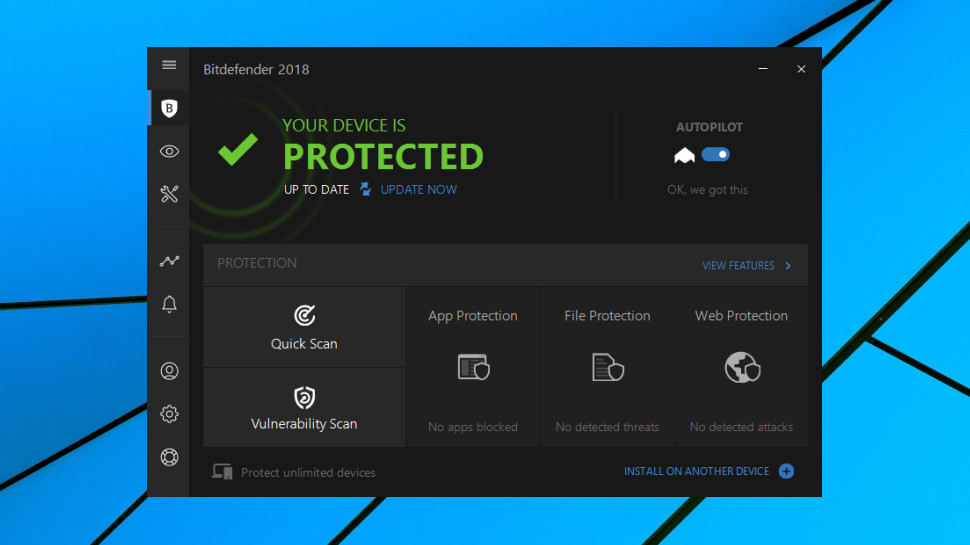This screenshot has height=545, width=970.
Task: Click the Quick Scan target icon
Action: tap(304, 315)
